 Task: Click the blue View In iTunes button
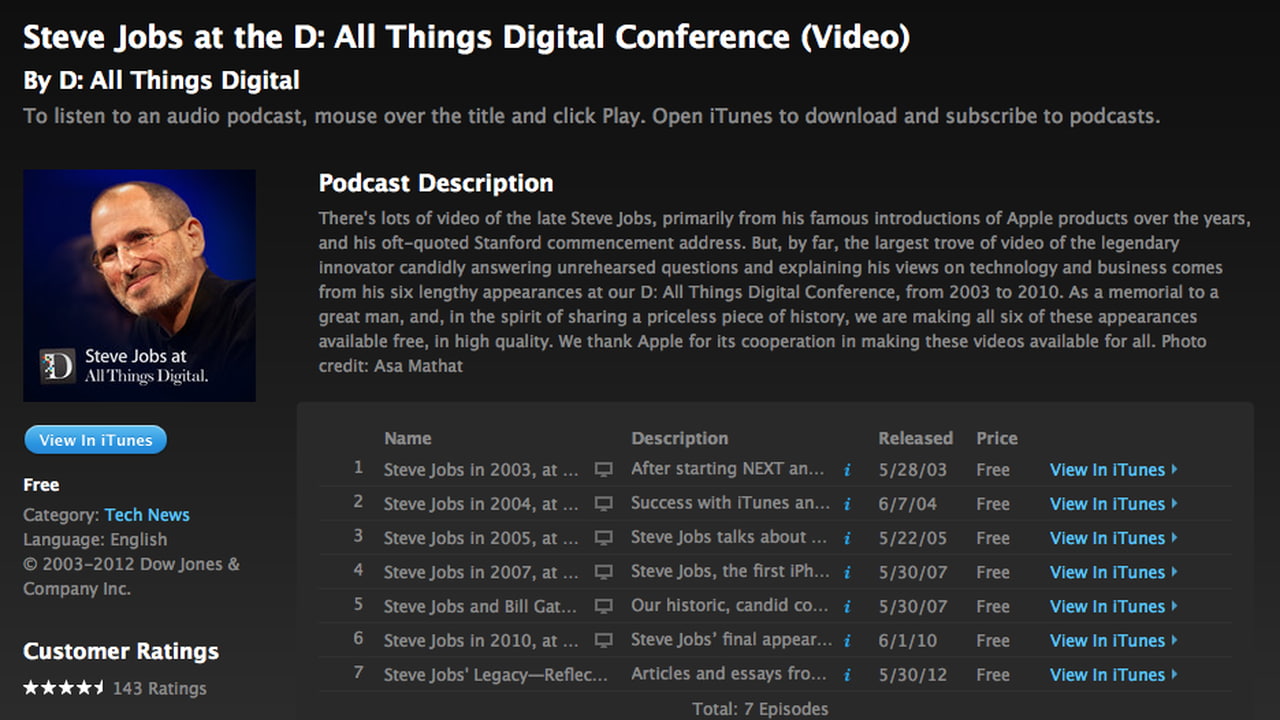click(96, 440)
